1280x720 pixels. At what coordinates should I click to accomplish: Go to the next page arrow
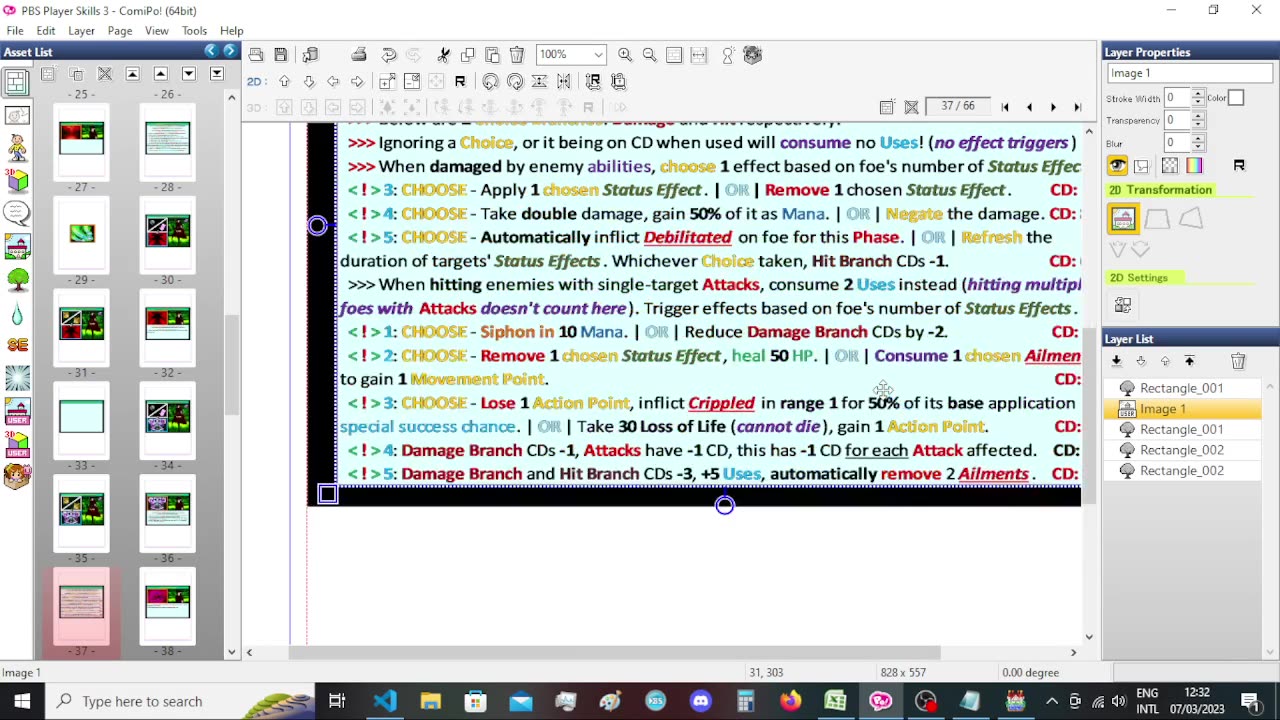1053,107
